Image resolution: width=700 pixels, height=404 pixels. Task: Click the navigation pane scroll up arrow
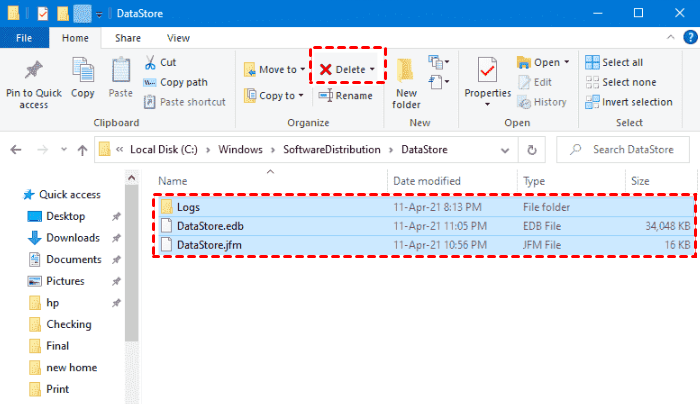tap(131, 178)
